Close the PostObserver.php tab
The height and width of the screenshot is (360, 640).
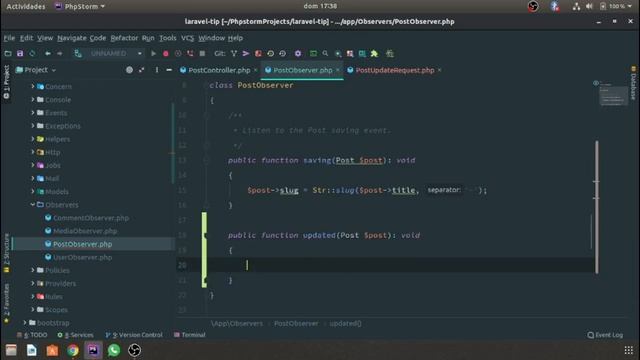338,70
